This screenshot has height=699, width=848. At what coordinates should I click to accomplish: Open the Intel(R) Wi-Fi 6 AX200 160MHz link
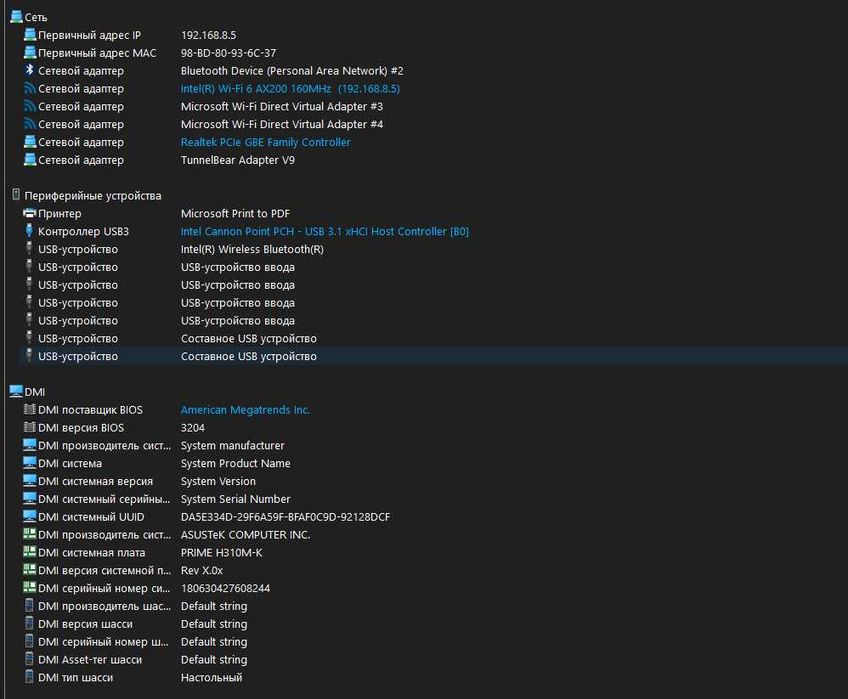(x=290, y=89)
